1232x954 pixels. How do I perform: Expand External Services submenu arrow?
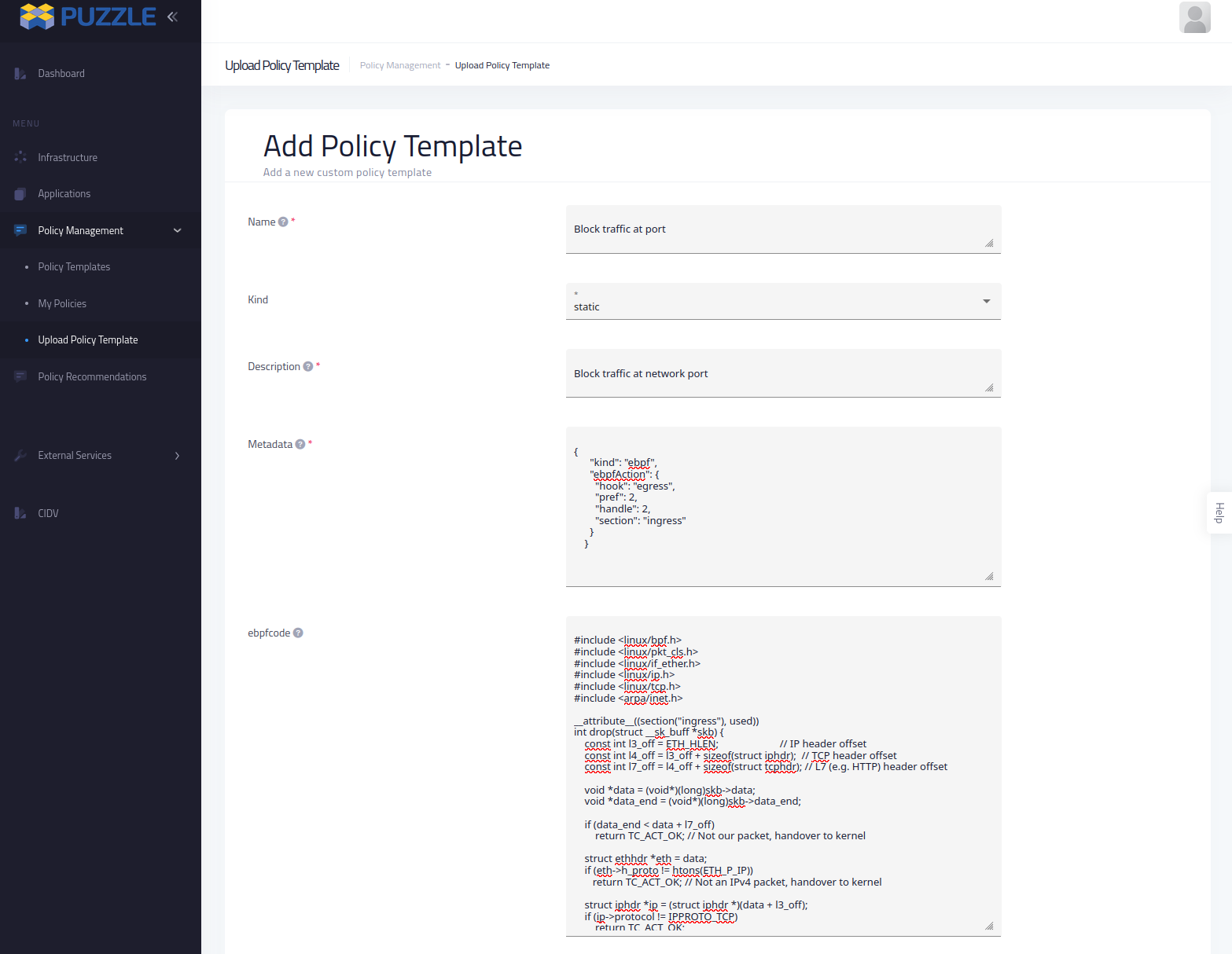[178, 456]
